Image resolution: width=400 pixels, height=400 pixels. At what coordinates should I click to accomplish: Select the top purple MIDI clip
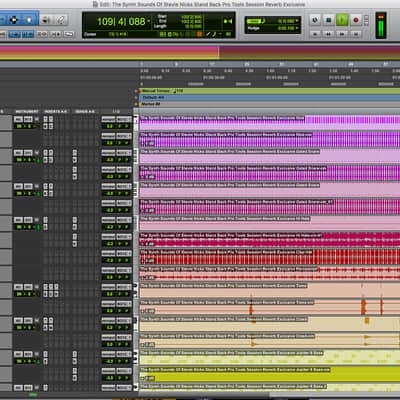[270, 122]
